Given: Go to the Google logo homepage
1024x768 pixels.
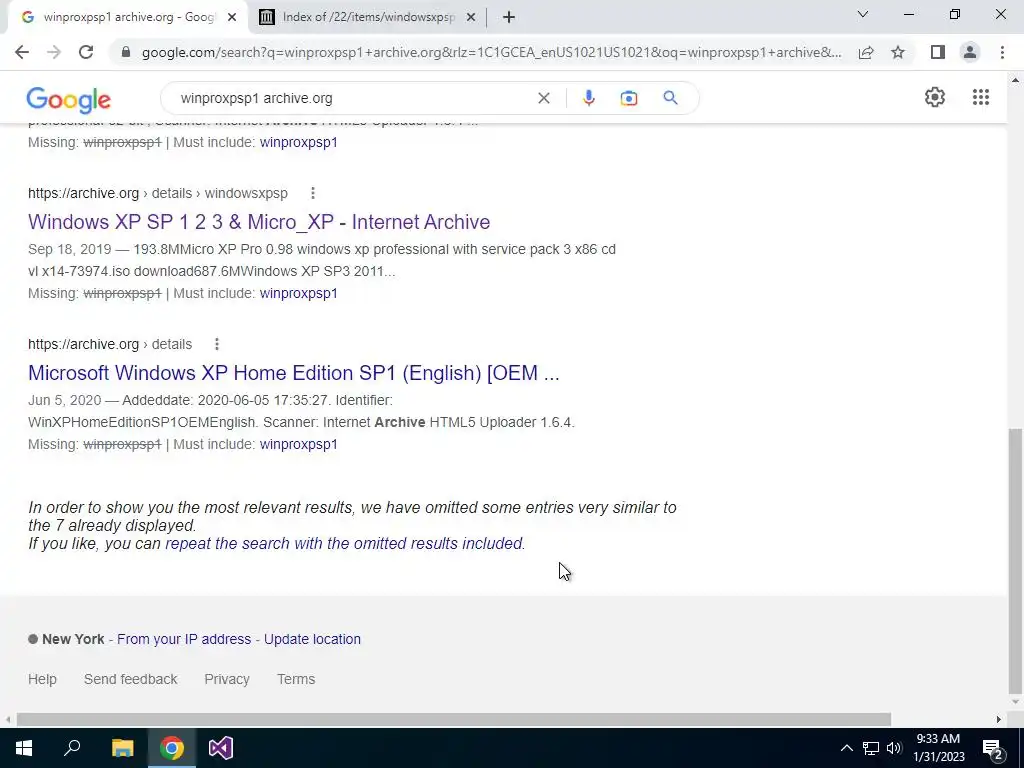Looking at the screenshot, I should tap(69, 100).
